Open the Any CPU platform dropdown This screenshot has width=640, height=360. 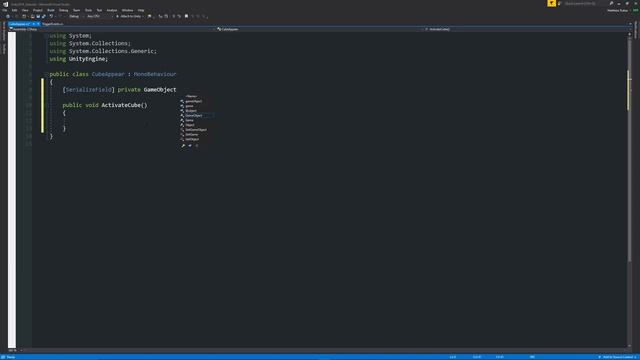coord(99,16)
